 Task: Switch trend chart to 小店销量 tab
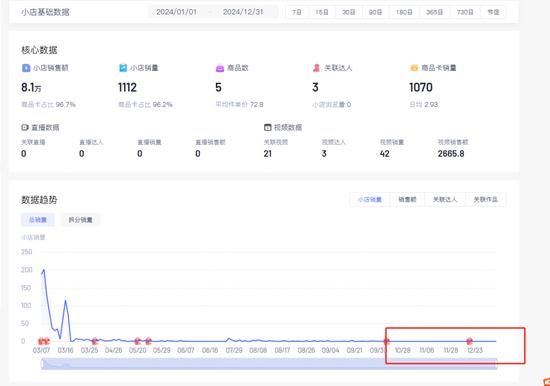click(x=369, y=200)
